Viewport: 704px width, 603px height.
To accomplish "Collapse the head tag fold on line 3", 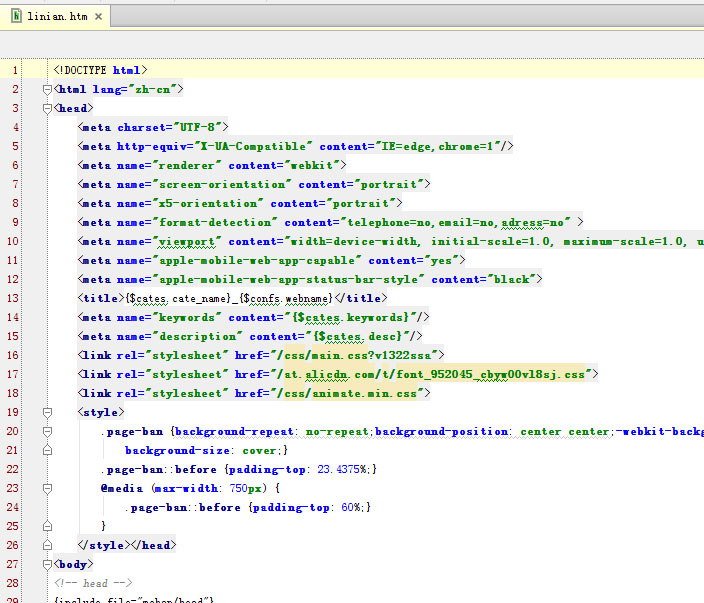I will pyautogui.click(x=47, y=109).
